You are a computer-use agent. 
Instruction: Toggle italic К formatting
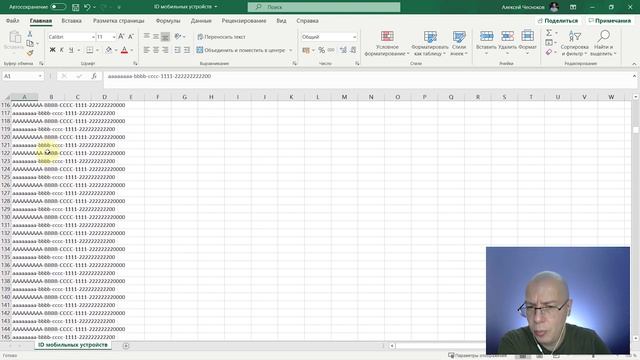(x=62, y=50)
